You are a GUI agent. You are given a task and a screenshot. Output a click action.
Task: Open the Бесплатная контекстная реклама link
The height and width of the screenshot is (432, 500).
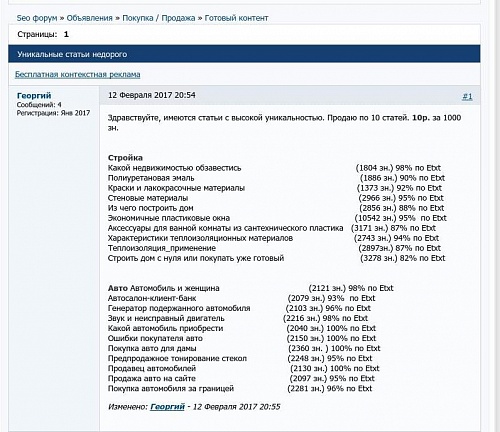(x=78, y=74)
